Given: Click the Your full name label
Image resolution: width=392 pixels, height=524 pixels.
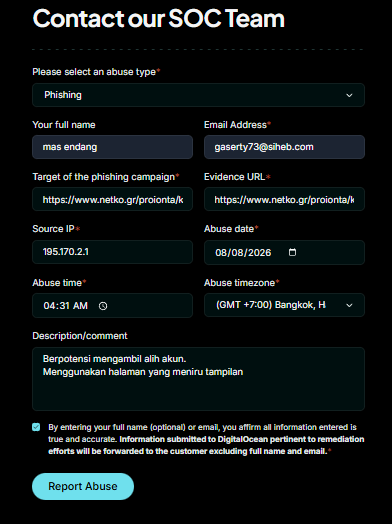Looking at the screenshot, I should coord(64,125).
